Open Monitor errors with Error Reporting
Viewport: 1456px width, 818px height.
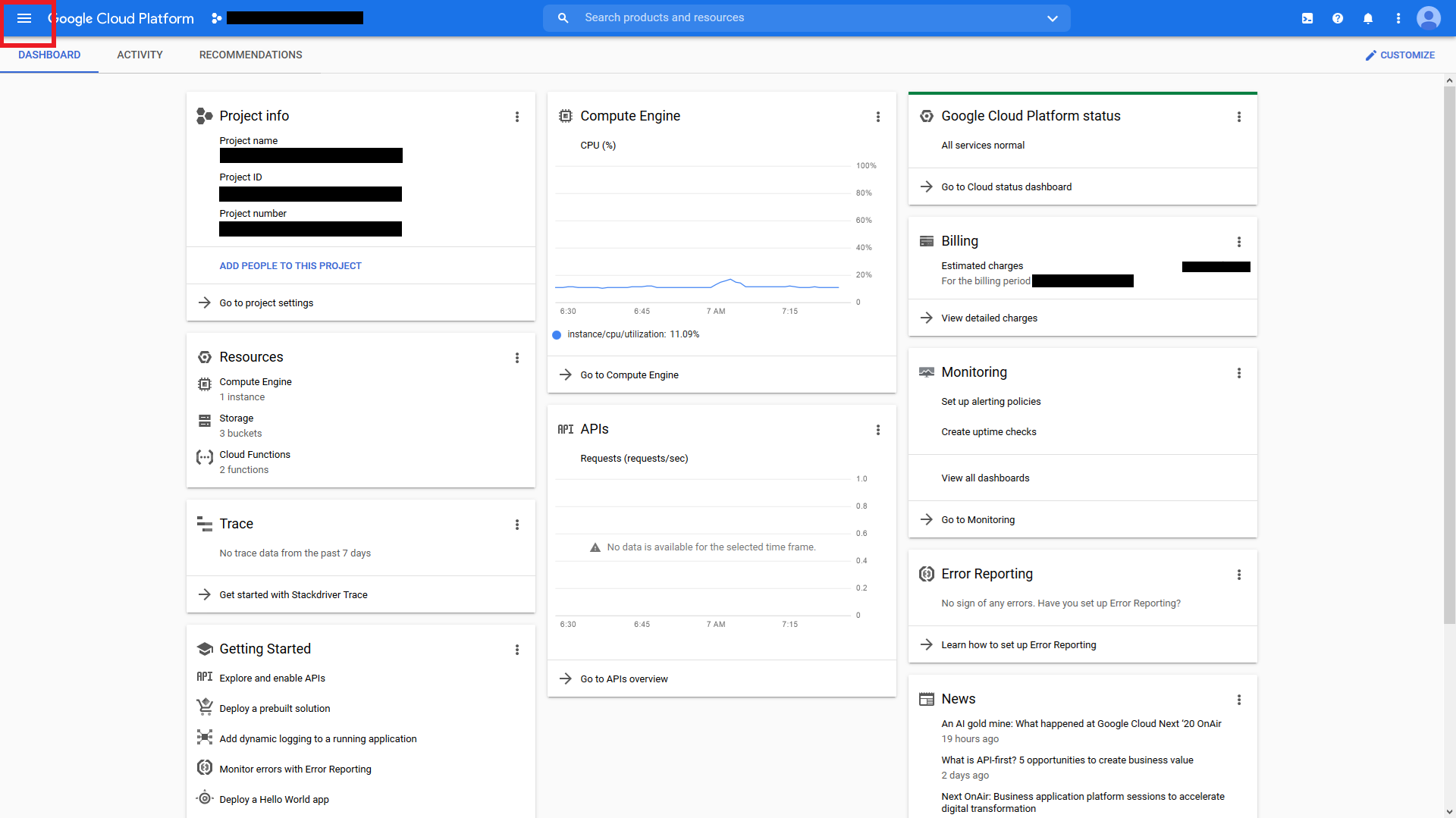click(x=295, y=769)
